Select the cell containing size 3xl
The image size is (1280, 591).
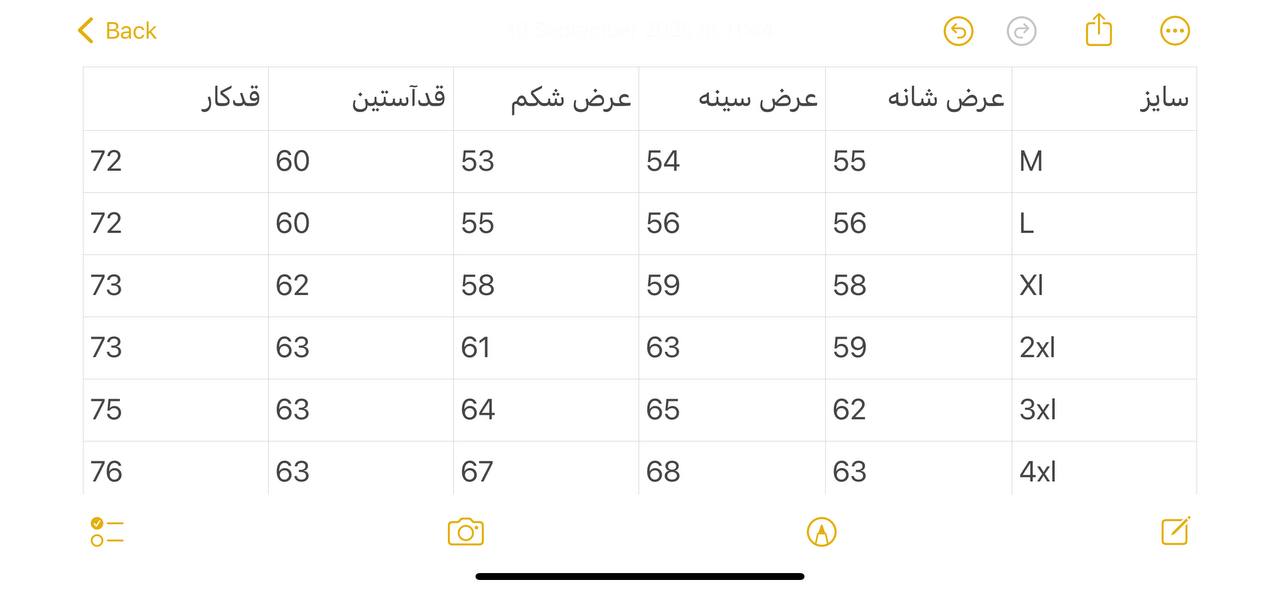click(x=1103, y=409)
